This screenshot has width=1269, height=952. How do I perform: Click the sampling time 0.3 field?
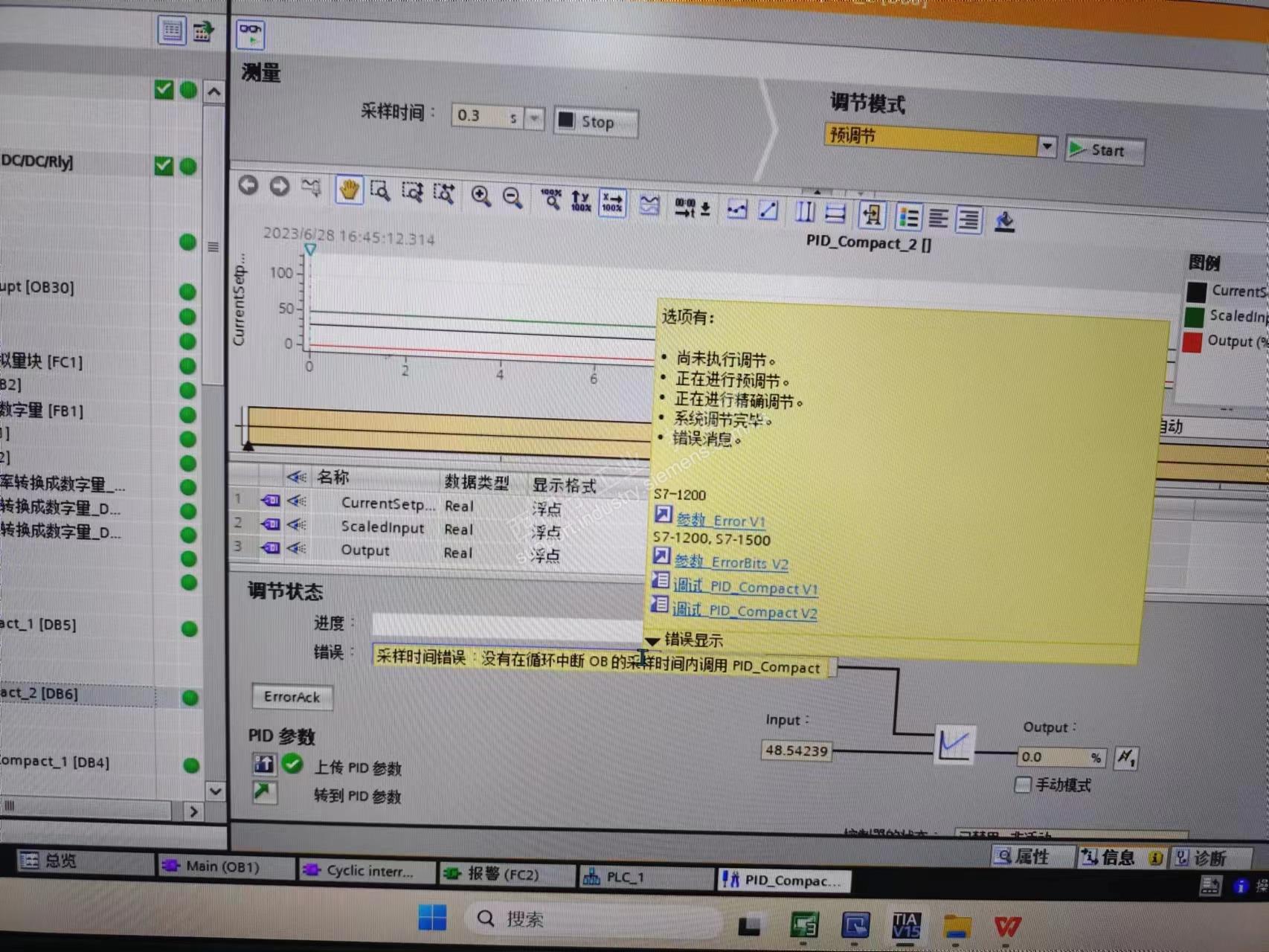tap(488, 116)
